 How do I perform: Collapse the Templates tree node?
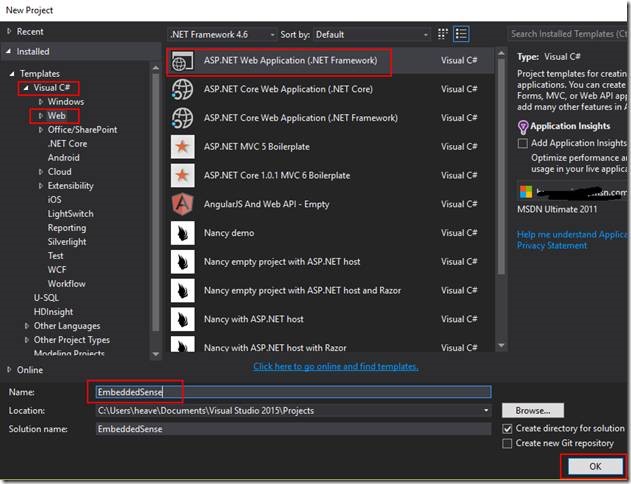coord(12,74)
